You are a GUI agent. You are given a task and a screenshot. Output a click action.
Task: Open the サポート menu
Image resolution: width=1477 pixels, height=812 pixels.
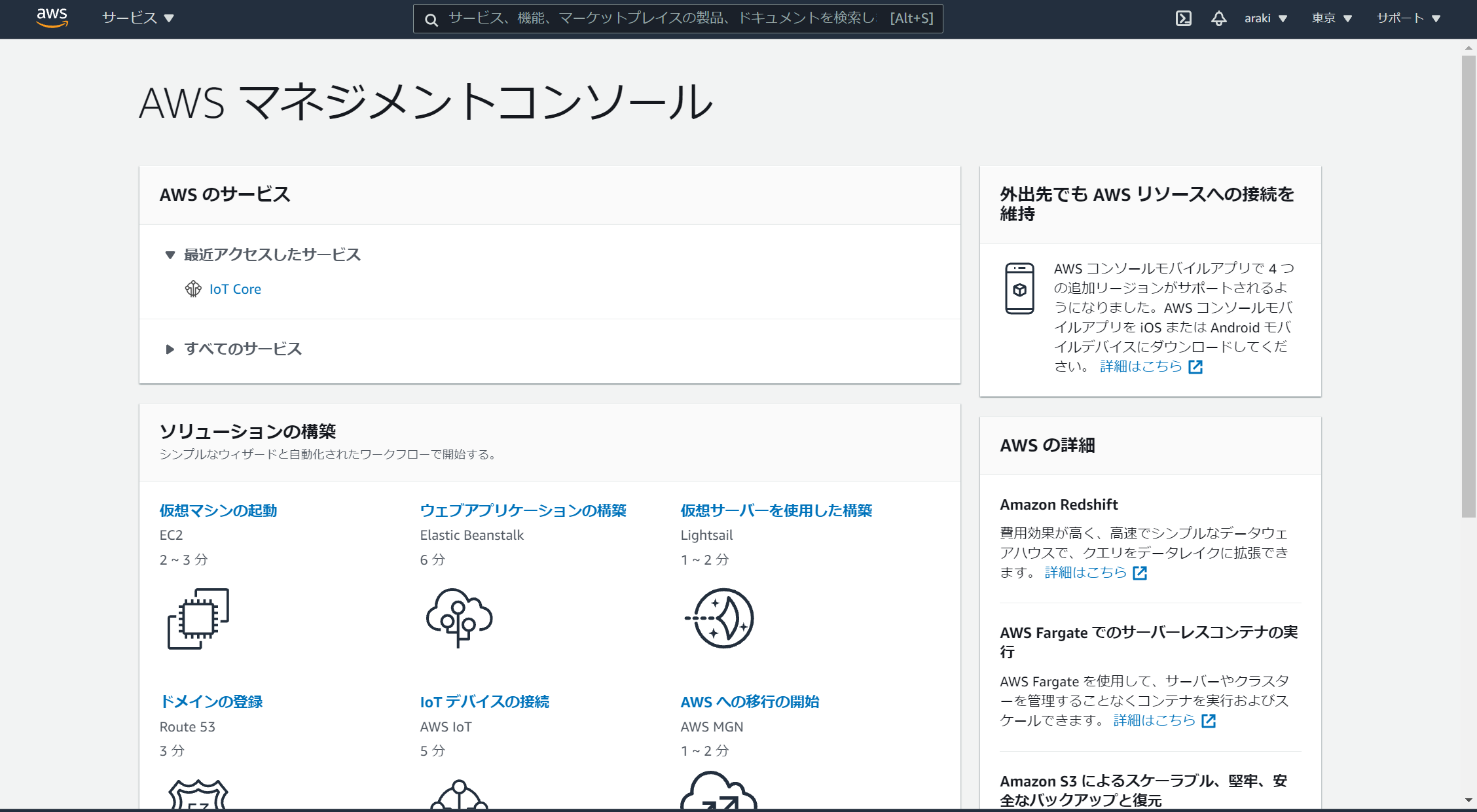[x=1408, y=18]
